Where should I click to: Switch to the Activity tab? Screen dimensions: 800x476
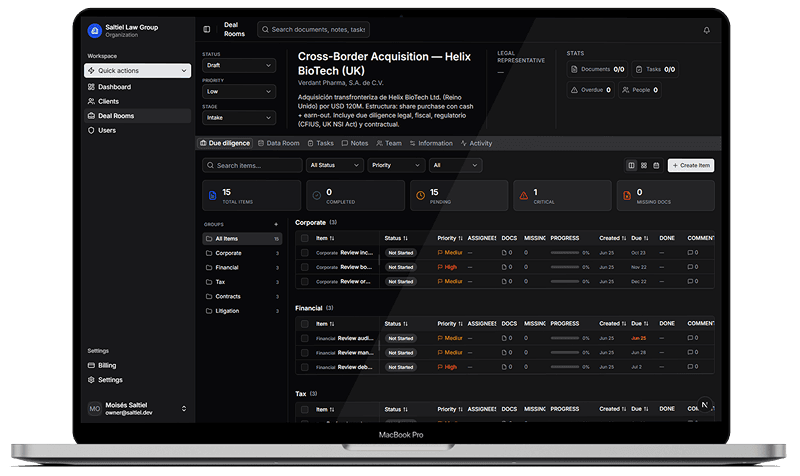pos(477,143)
